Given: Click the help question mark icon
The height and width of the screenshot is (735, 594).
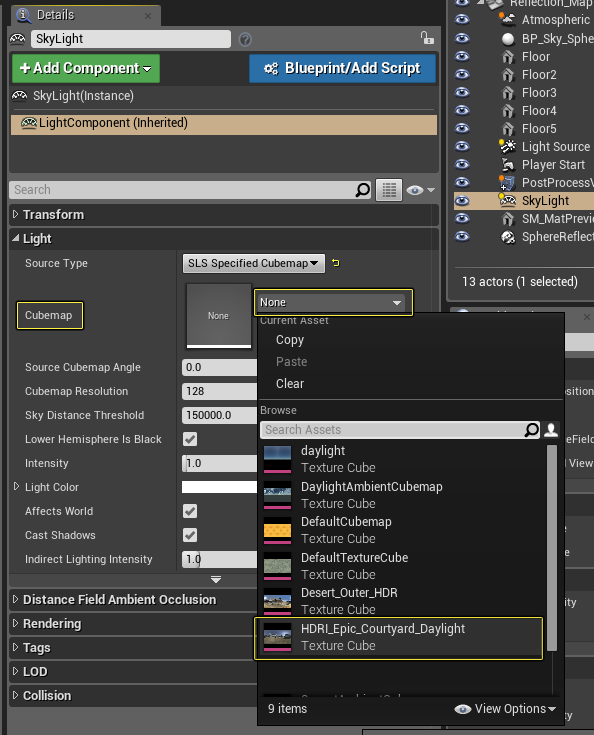Looking at the screenshot, I should 245,40.
